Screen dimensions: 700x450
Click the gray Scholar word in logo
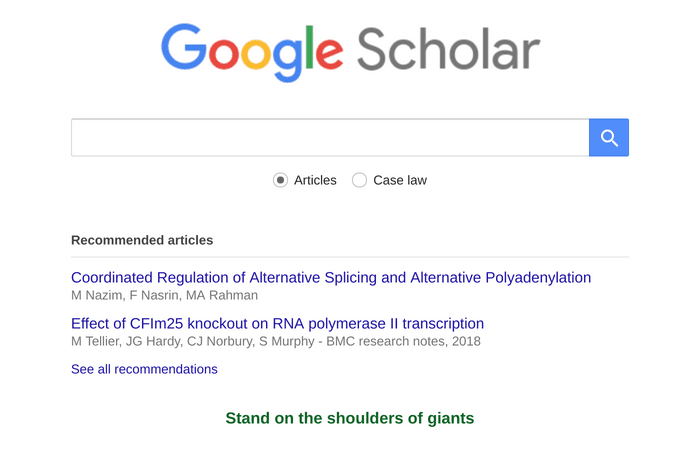449,49
